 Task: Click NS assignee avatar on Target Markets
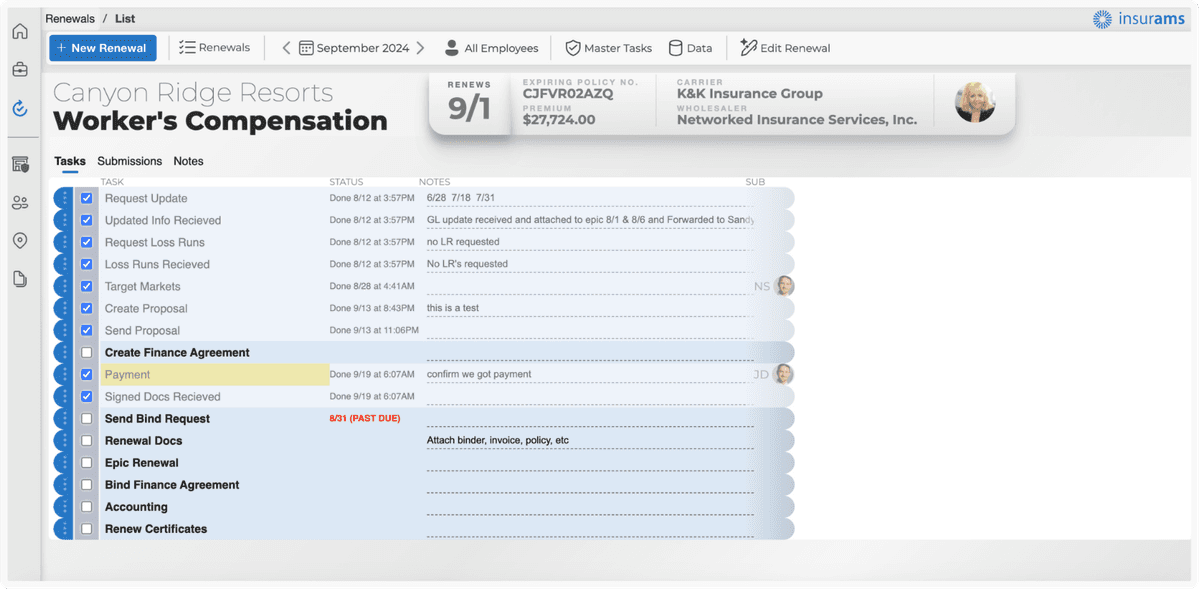pyautogui.click(x=785, y=286)
